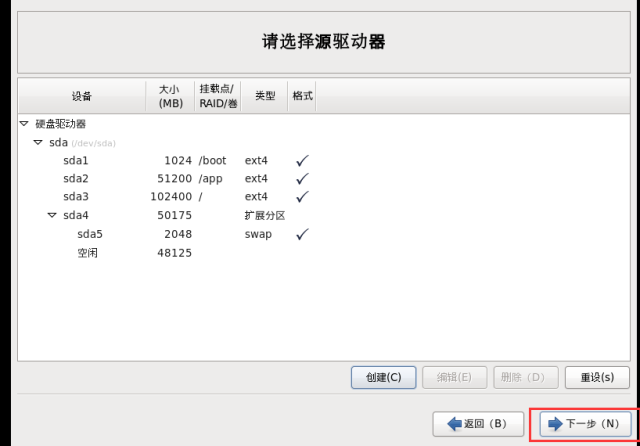Click the 重设(s) button
Screen dimensions: 640x446
[597, 377]
